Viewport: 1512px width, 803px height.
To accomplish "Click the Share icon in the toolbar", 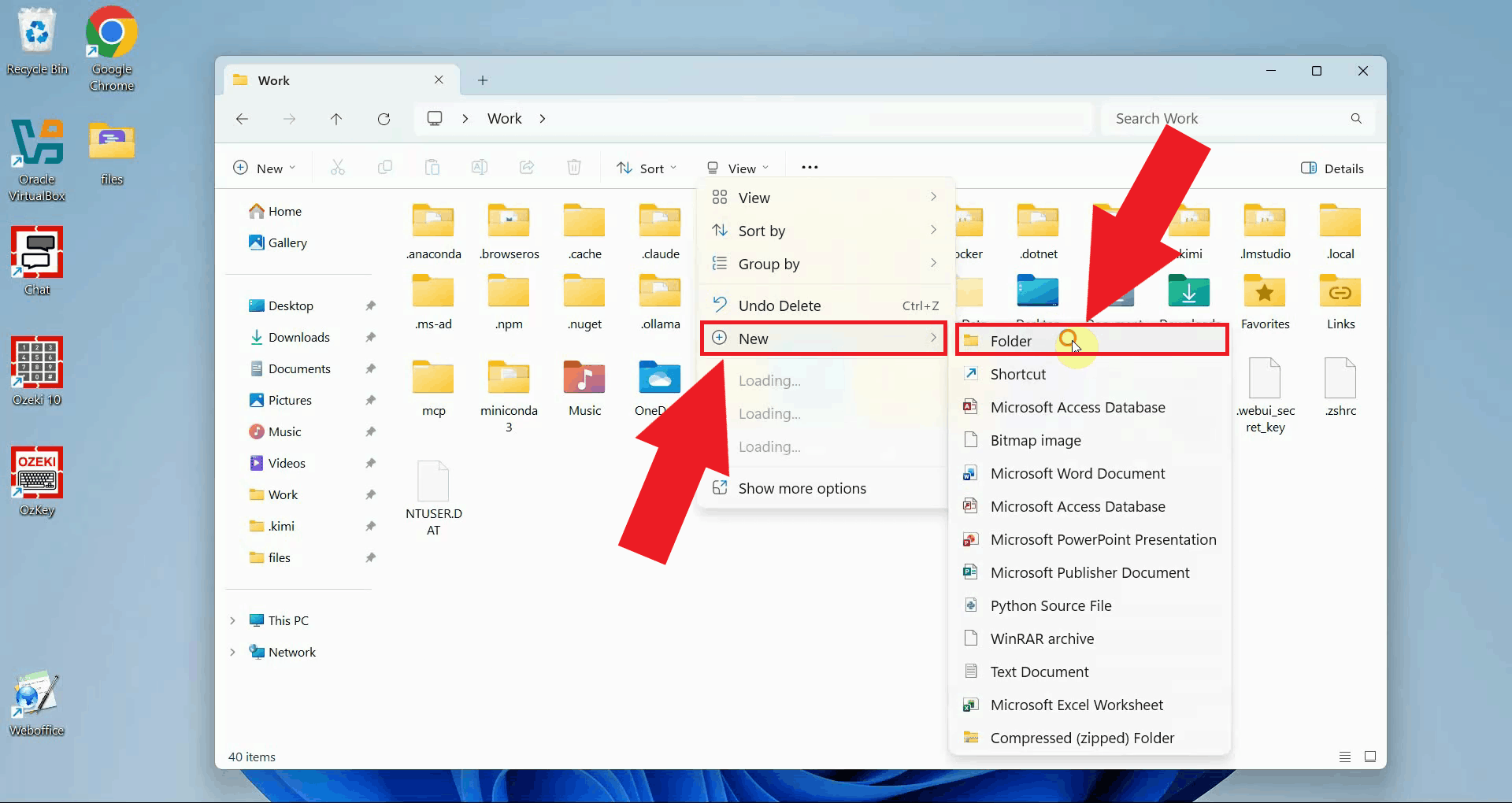I will [527, 167].
